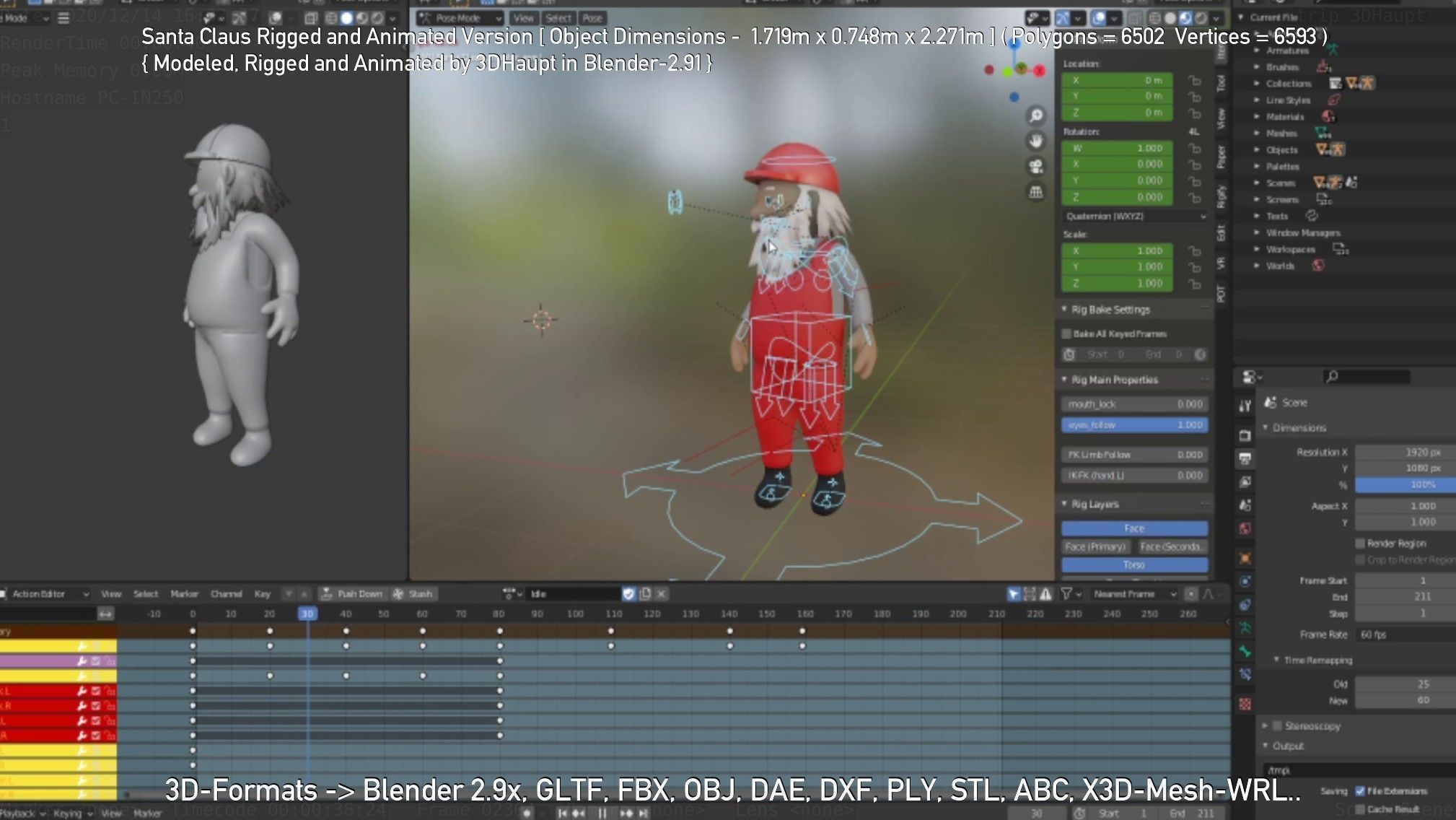The image size is (1456, 820).
Task: Lock the Location X value padlock
Action: 1195,80
